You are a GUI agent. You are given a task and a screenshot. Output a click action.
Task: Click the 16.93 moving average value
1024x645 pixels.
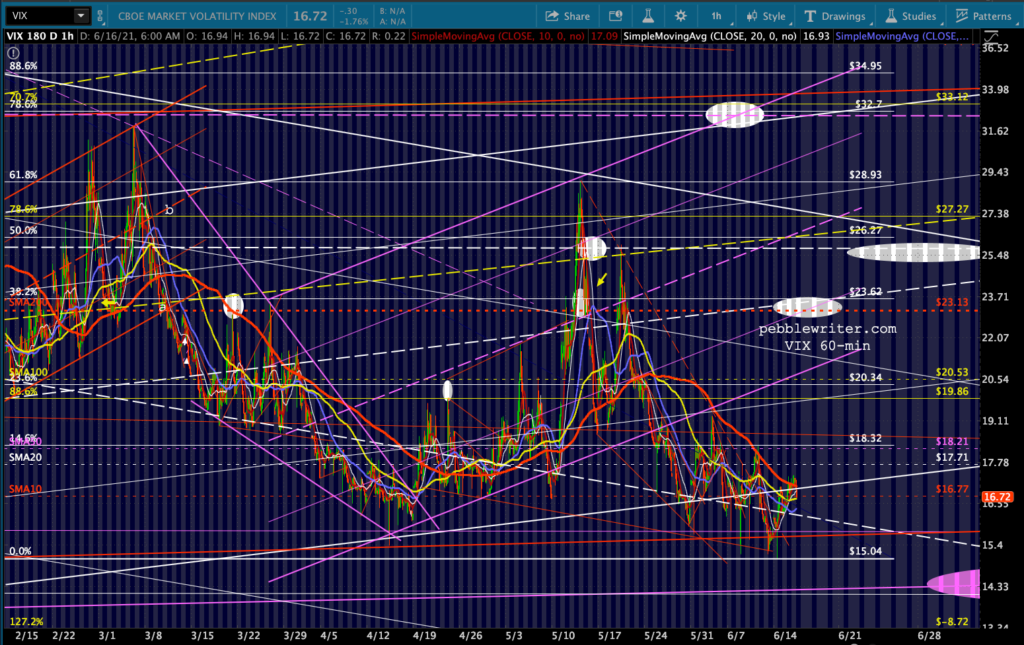(816, 37)
